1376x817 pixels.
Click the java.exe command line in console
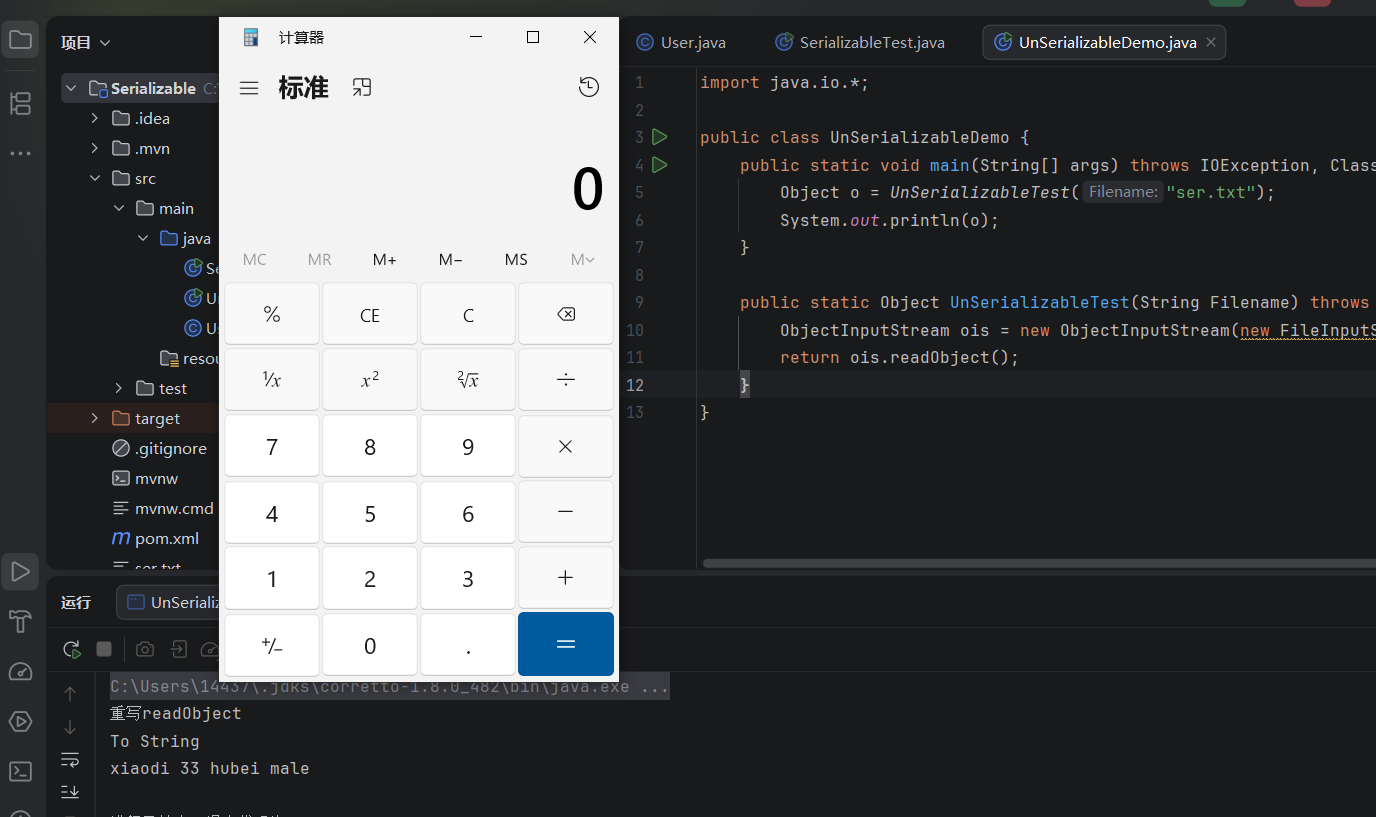point(389,687)
